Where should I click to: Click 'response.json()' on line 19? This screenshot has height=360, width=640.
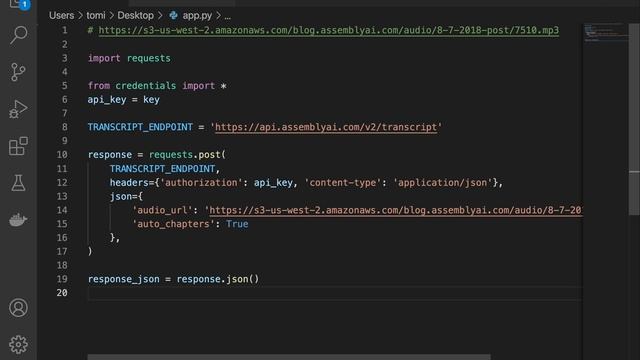(218, 279)
